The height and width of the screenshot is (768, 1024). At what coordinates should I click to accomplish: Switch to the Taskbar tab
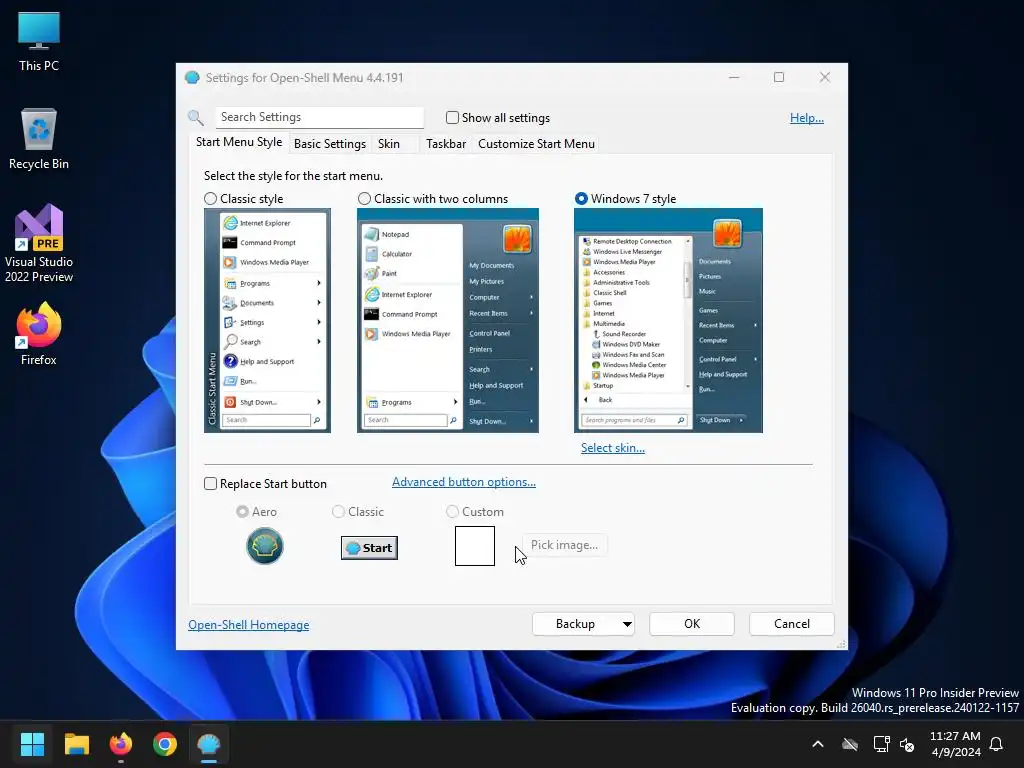pos(446,144)
